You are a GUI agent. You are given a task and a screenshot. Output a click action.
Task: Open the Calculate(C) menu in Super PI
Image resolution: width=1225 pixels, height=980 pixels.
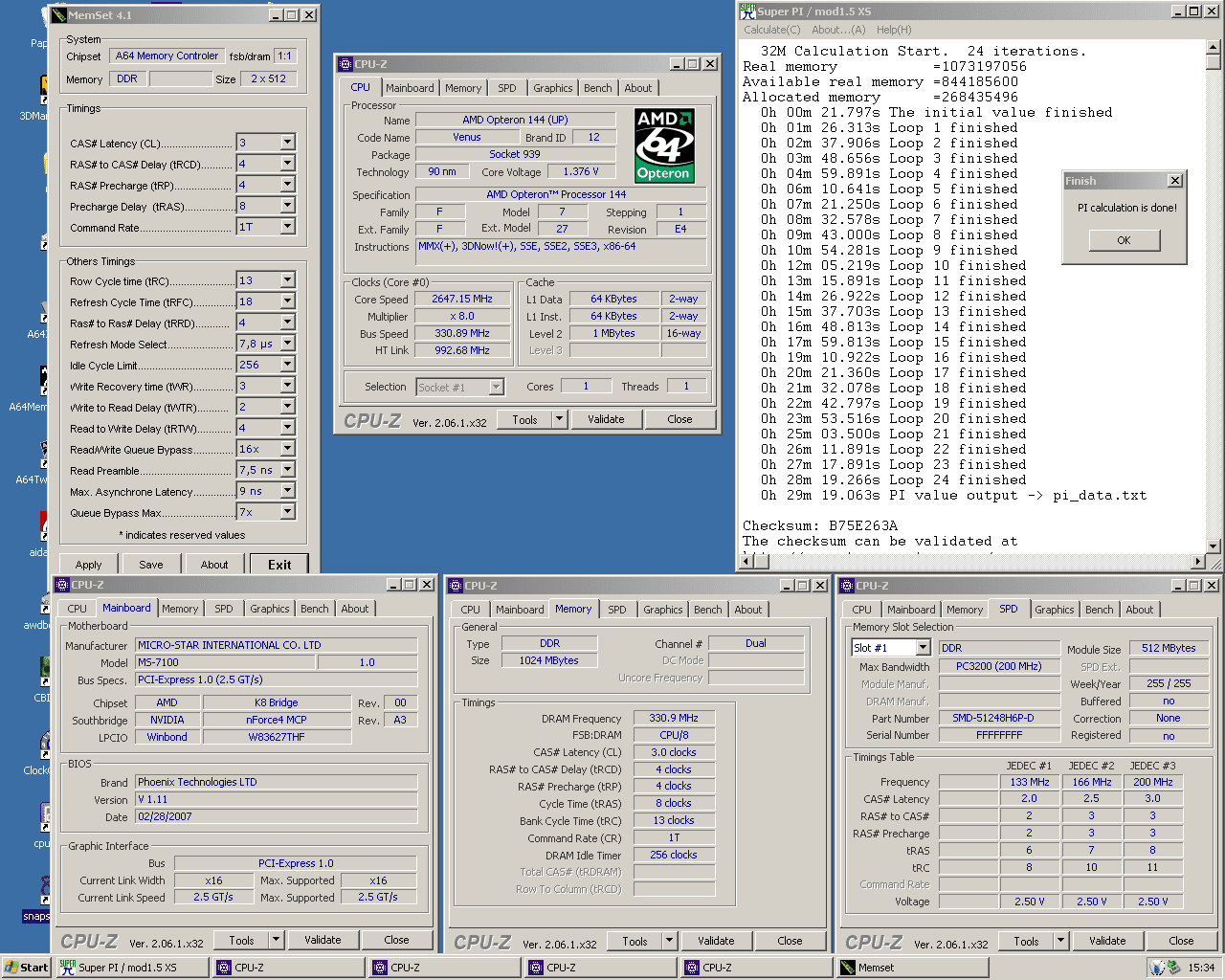coord(772,30)
